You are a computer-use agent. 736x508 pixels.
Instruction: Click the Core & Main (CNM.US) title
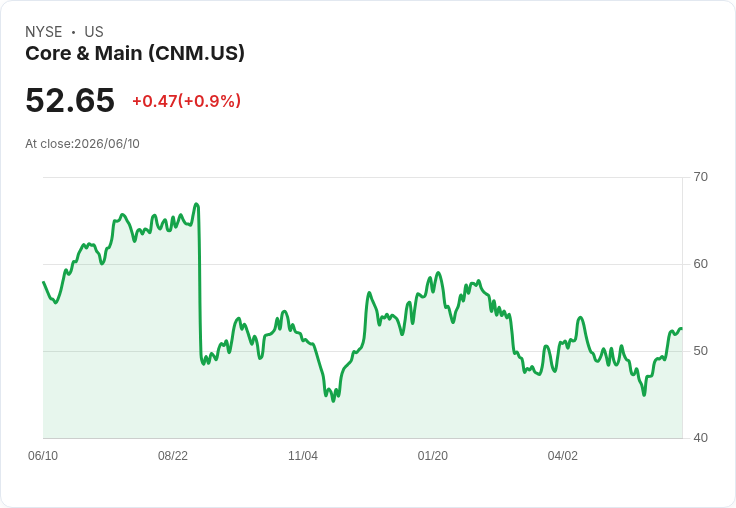(x=135, y=53)
